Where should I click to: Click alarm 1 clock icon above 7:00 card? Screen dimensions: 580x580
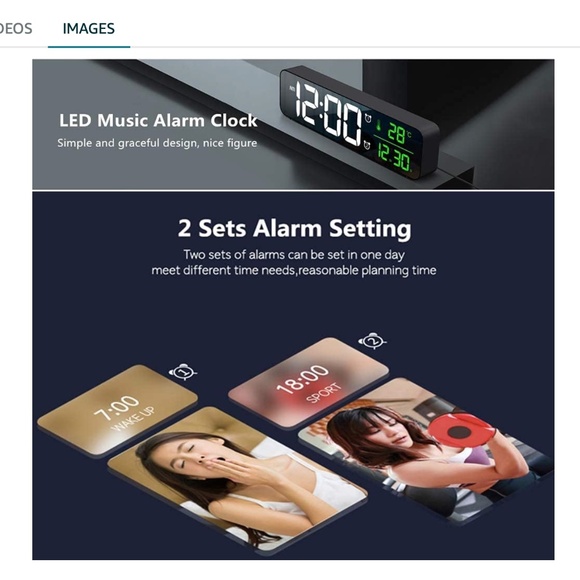183,372
